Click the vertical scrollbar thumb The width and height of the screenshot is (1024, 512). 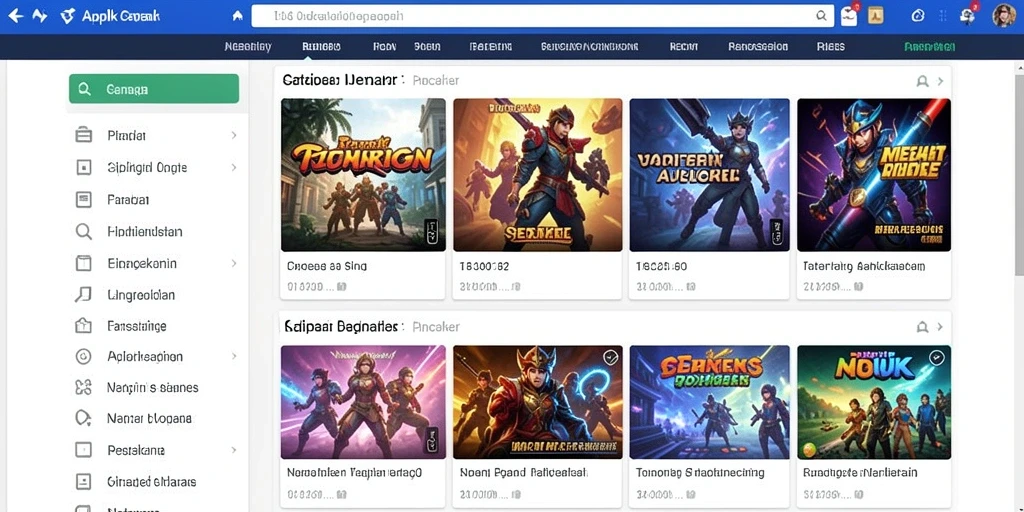point(1019,176)
